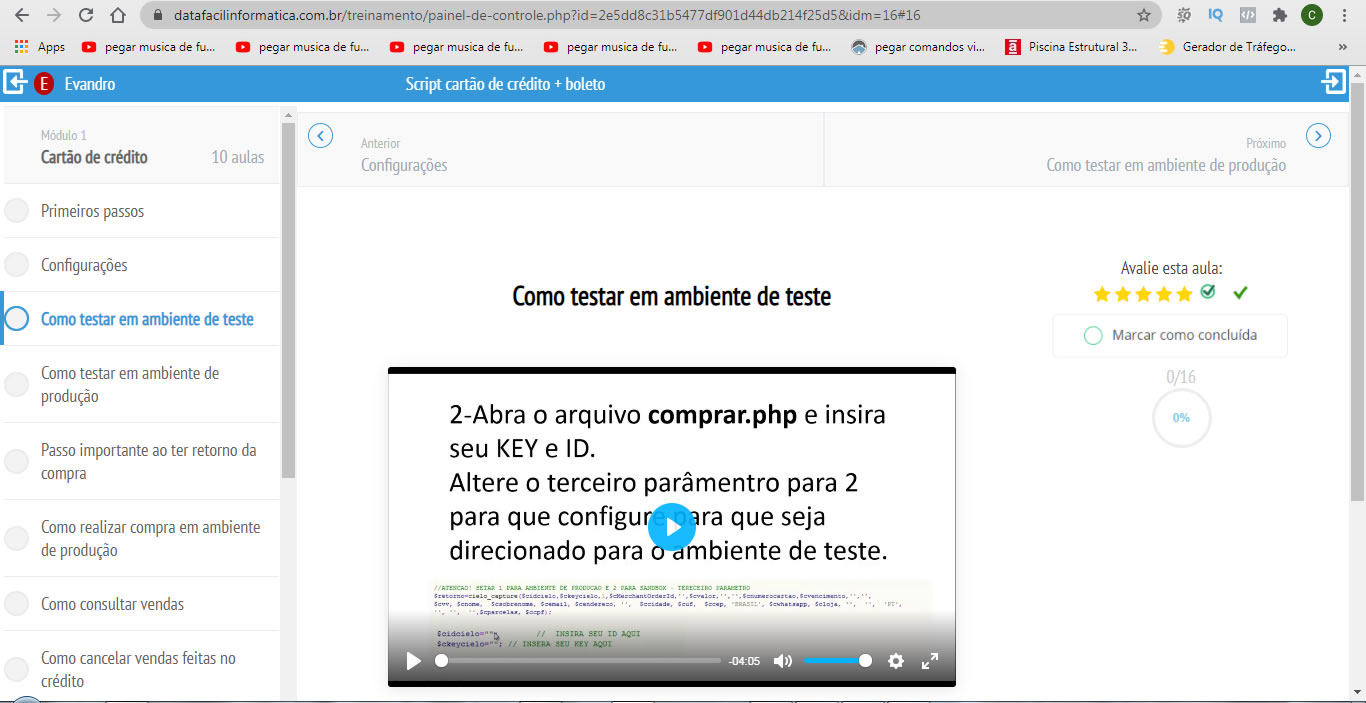Select Como testar em ambiente de produção lesson
The height and width of the screenshot is (703, 1366).
130,385
